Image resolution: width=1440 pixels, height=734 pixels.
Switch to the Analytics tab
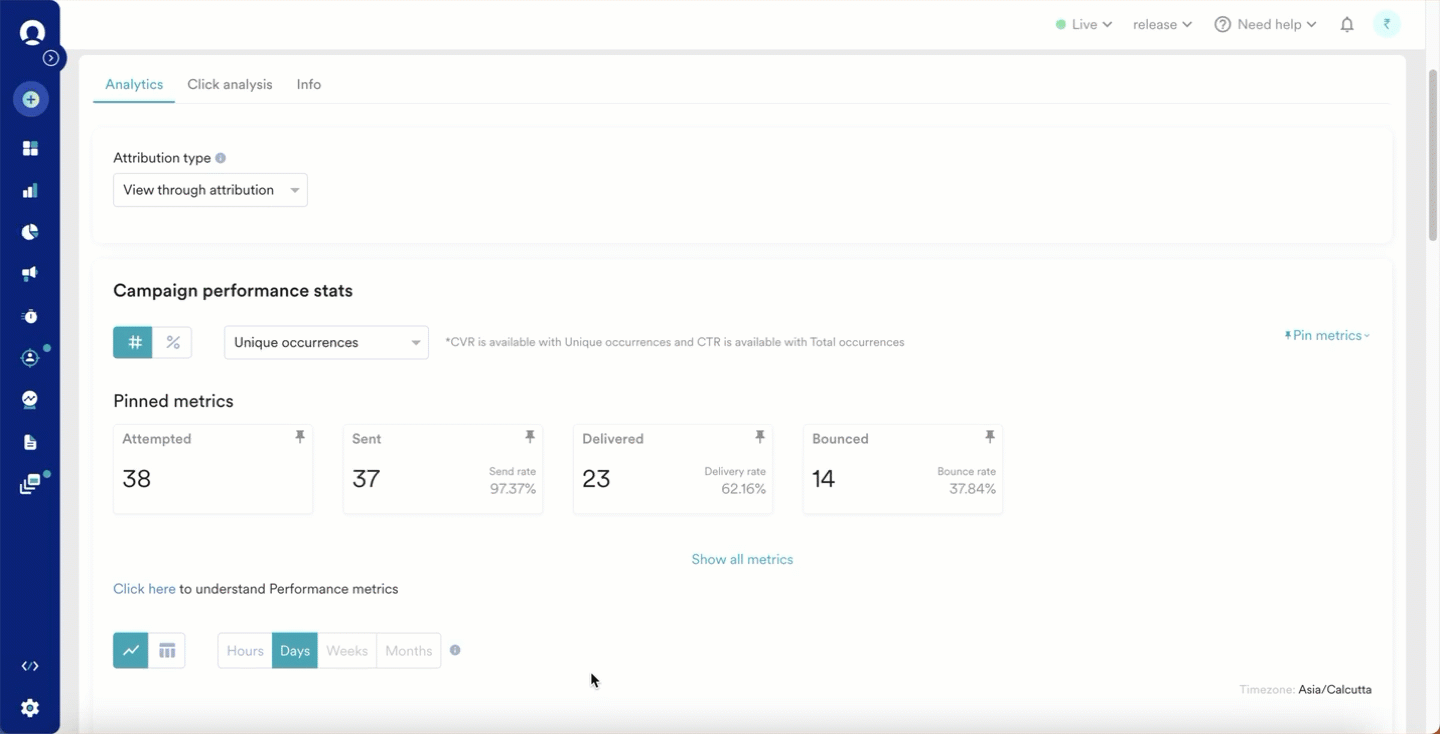[x=134, y=84]
